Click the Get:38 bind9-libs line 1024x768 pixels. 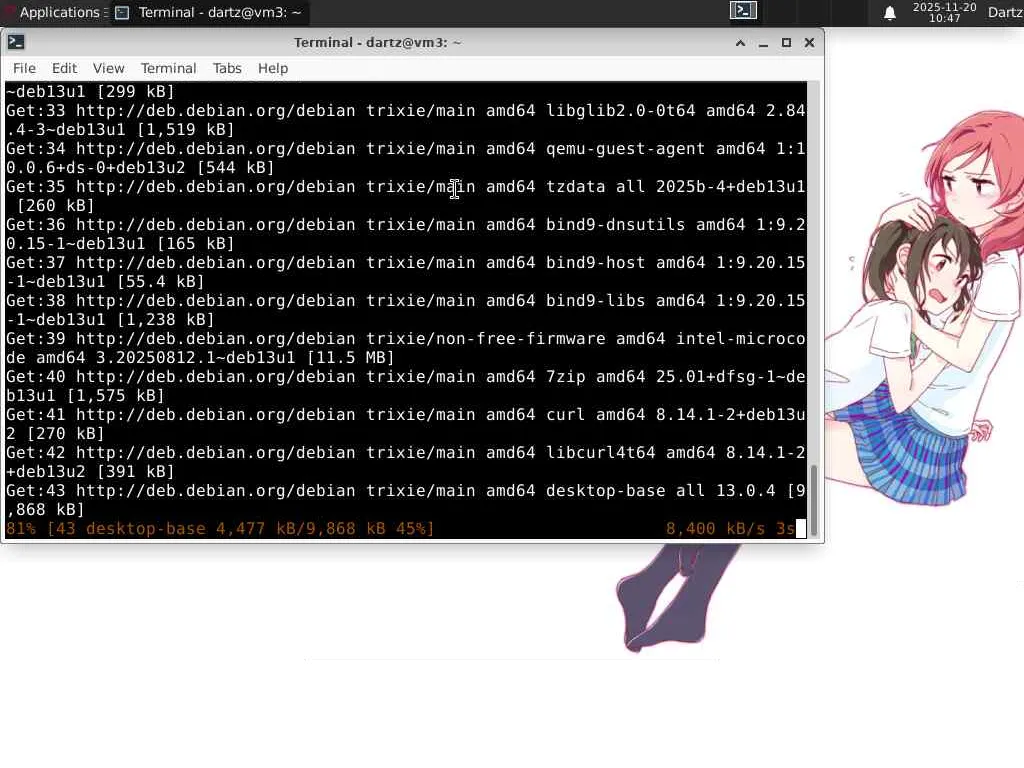[406, 310]
